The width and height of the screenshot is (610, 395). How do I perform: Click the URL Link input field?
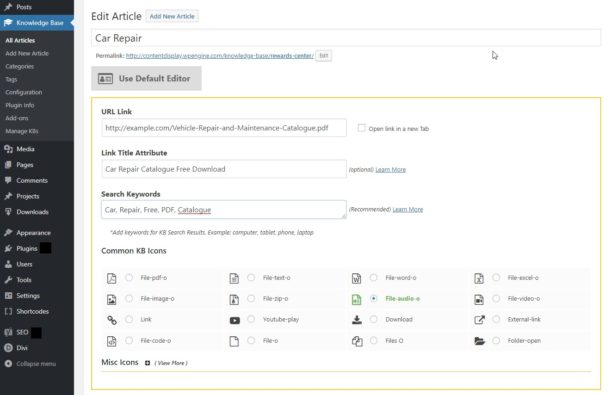(x=224, y=128)
